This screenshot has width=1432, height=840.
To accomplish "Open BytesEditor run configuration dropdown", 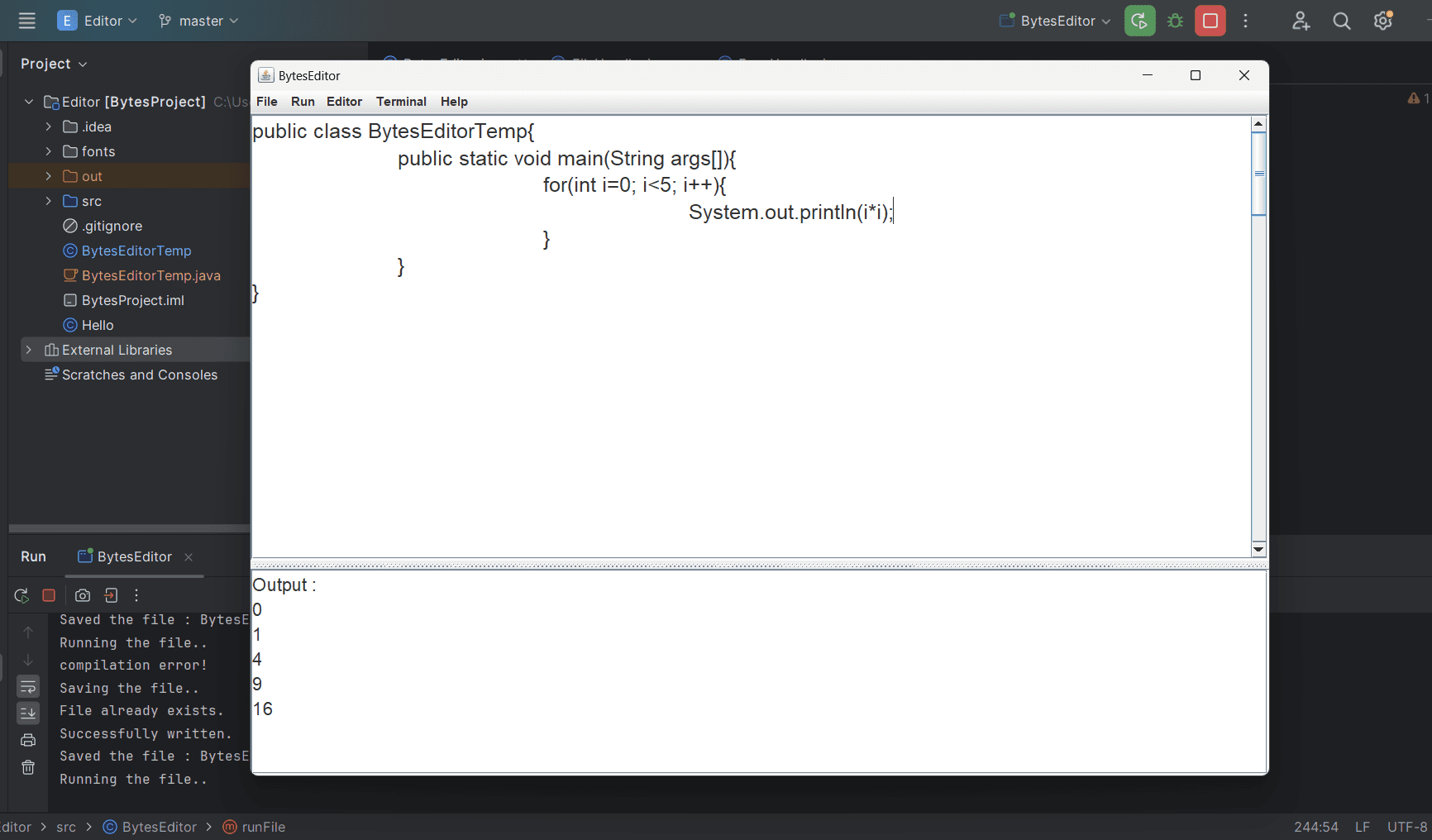I will (x=1055, y=21).
